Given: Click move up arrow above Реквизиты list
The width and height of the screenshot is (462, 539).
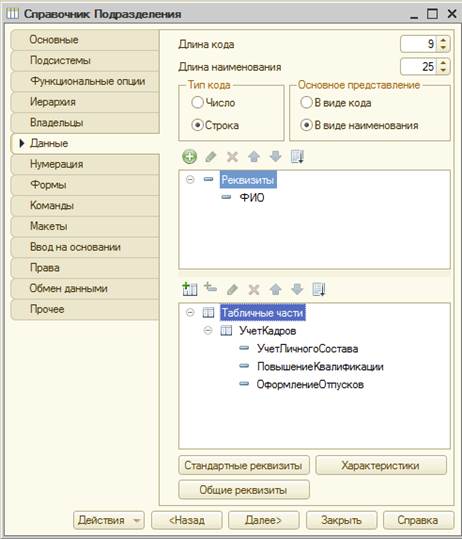Looking at the screenshot, I should tap(254, 157).
